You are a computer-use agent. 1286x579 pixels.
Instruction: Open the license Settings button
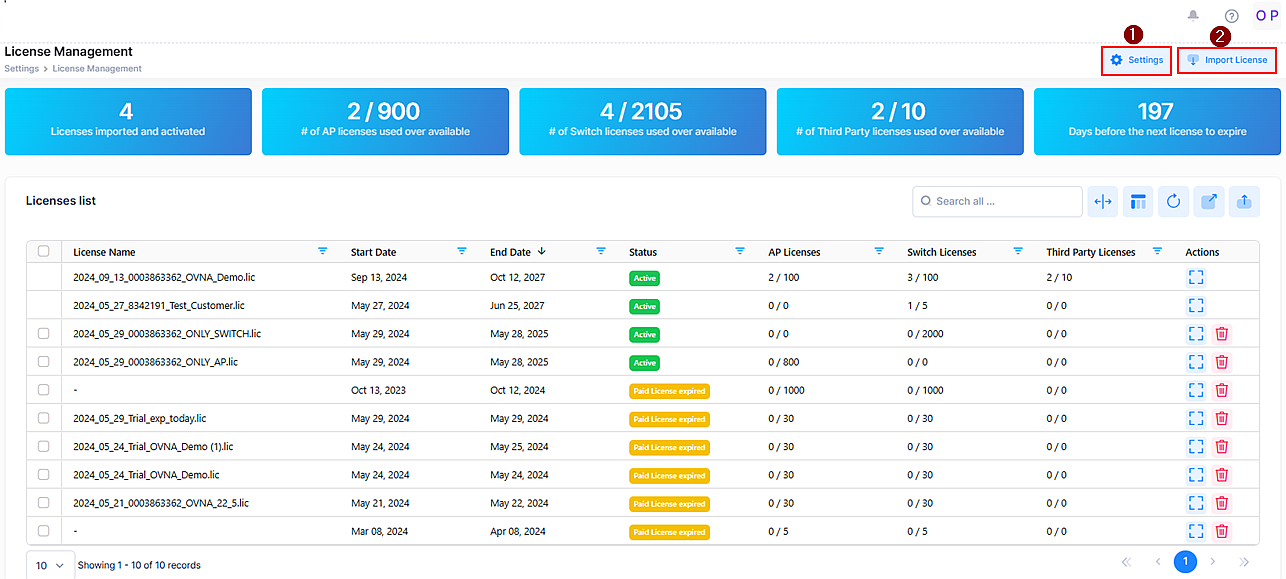click(x=1136, y=60)
